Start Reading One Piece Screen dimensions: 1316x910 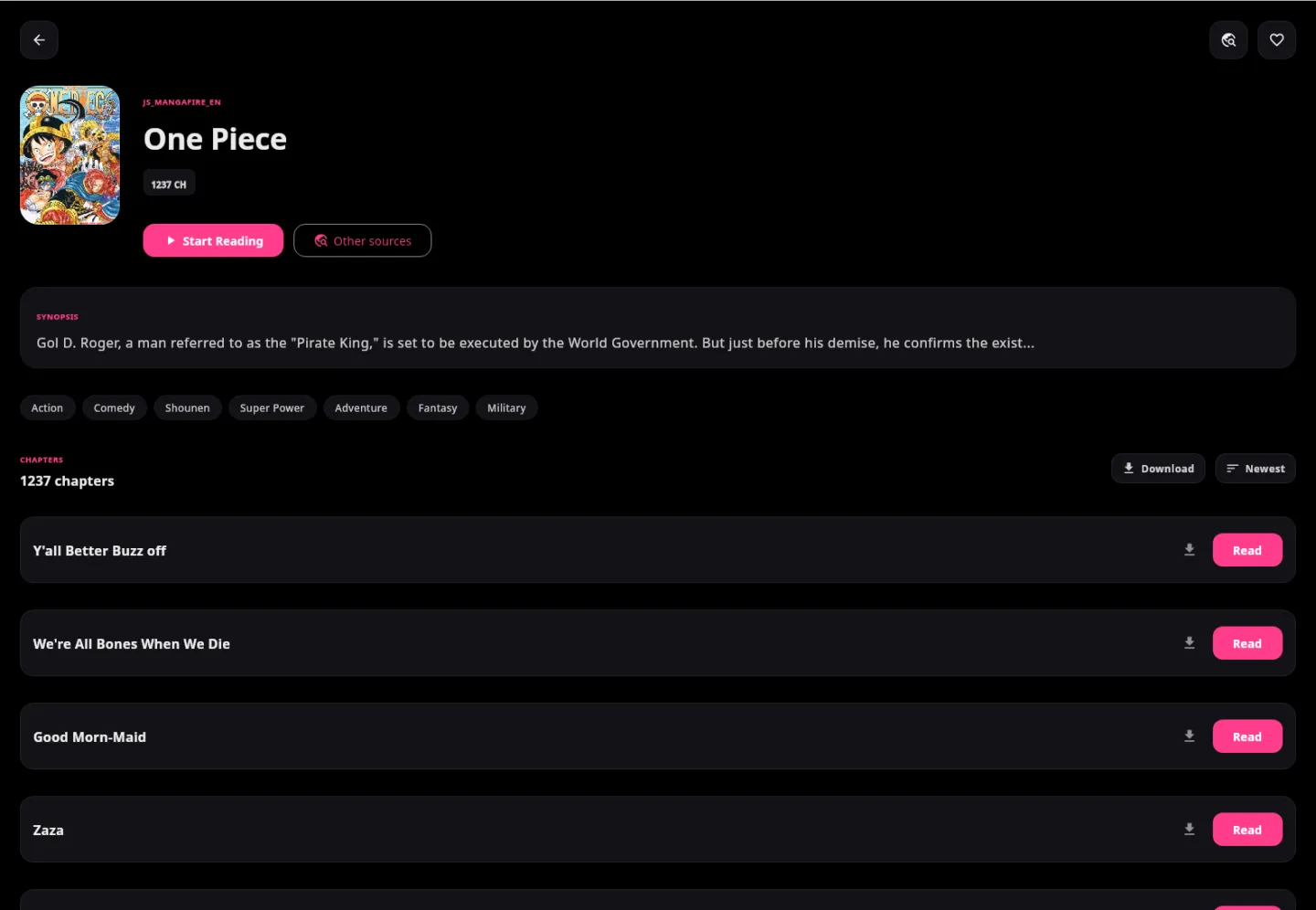click(x=213, y=240)
